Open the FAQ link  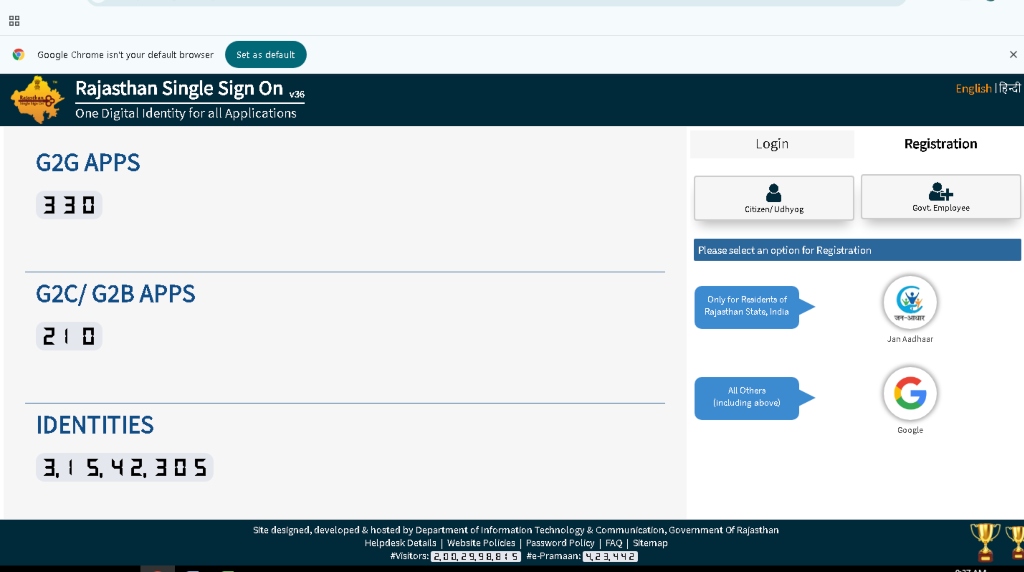click(x=614, y=543)
